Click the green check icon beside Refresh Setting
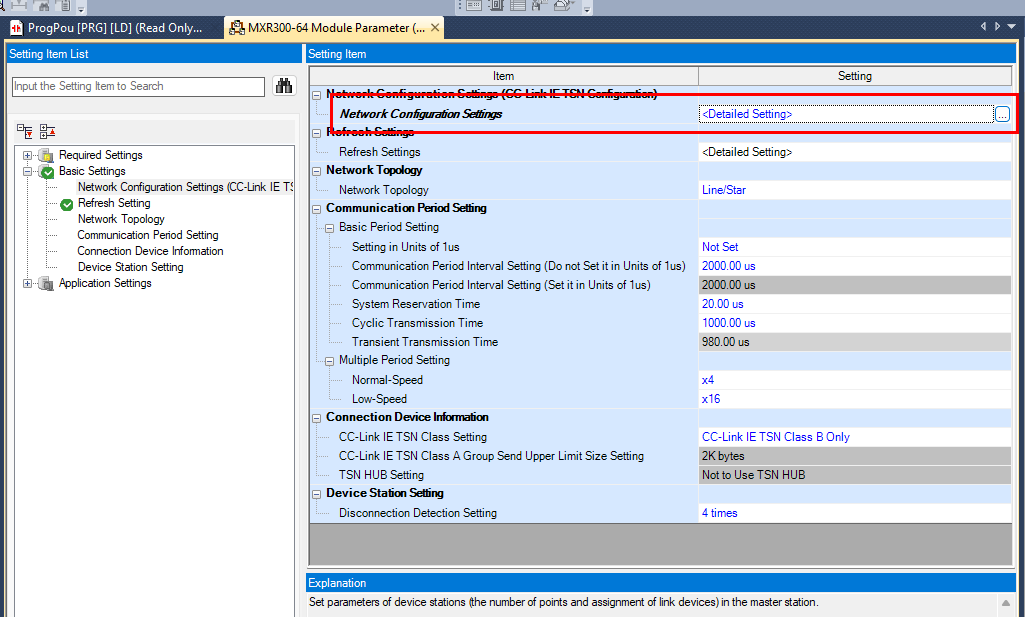 67,204
